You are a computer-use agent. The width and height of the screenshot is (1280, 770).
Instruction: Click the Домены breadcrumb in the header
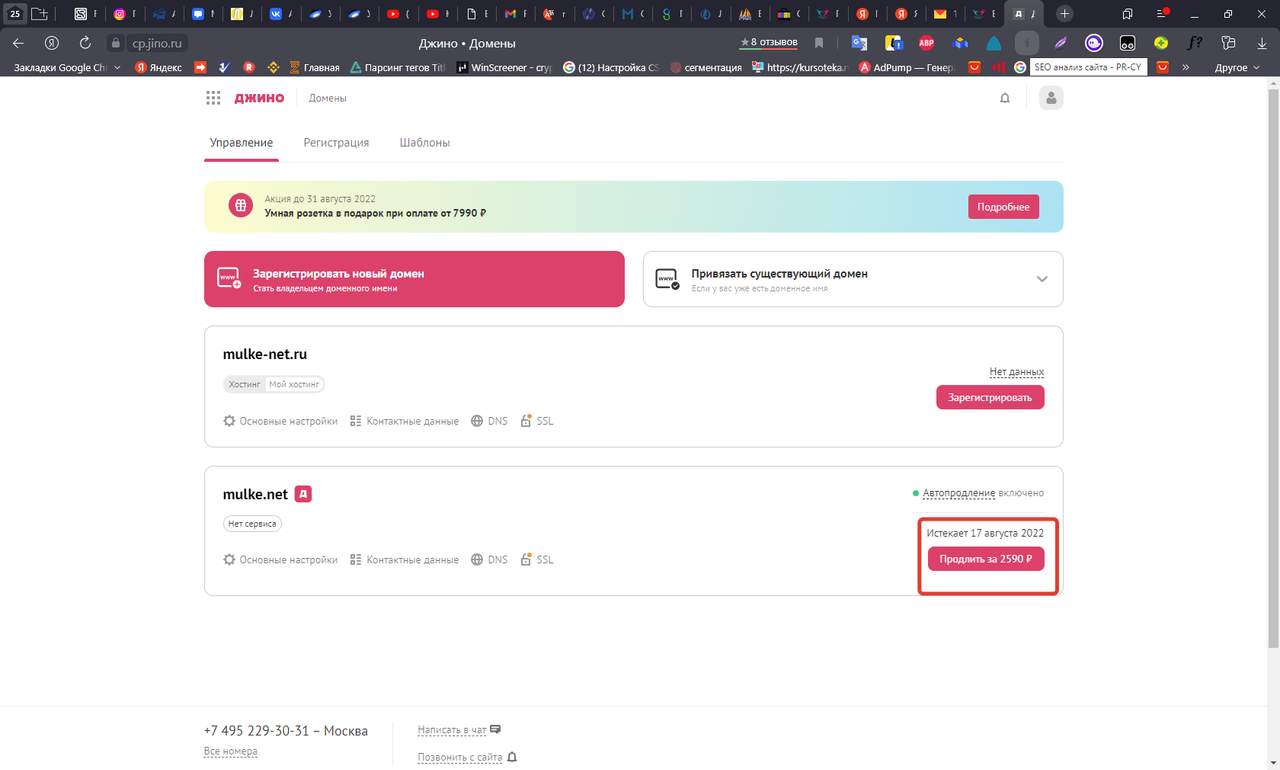coord(328,98)
